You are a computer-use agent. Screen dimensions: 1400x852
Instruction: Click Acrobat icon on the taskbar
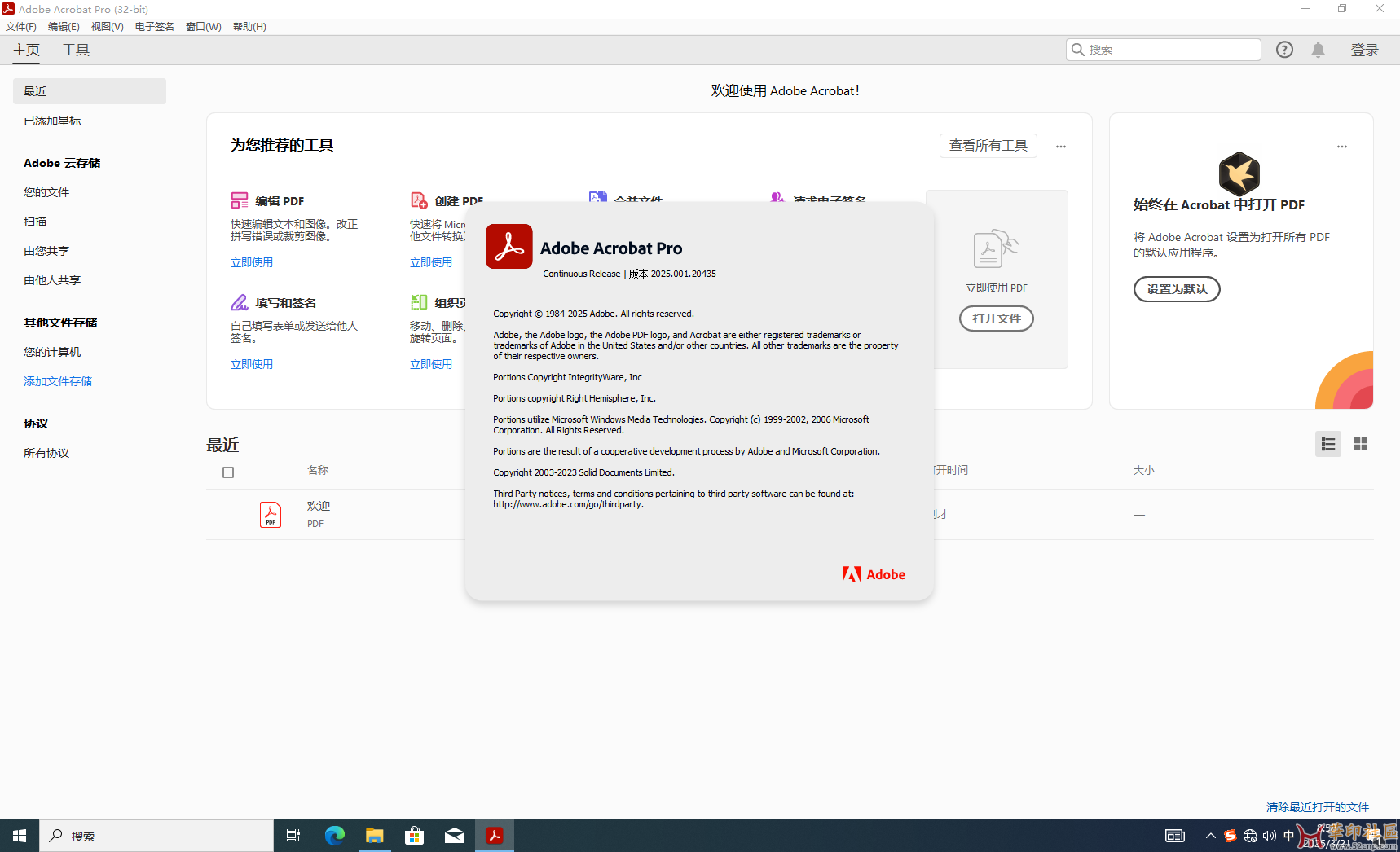(x=495, y=836)
